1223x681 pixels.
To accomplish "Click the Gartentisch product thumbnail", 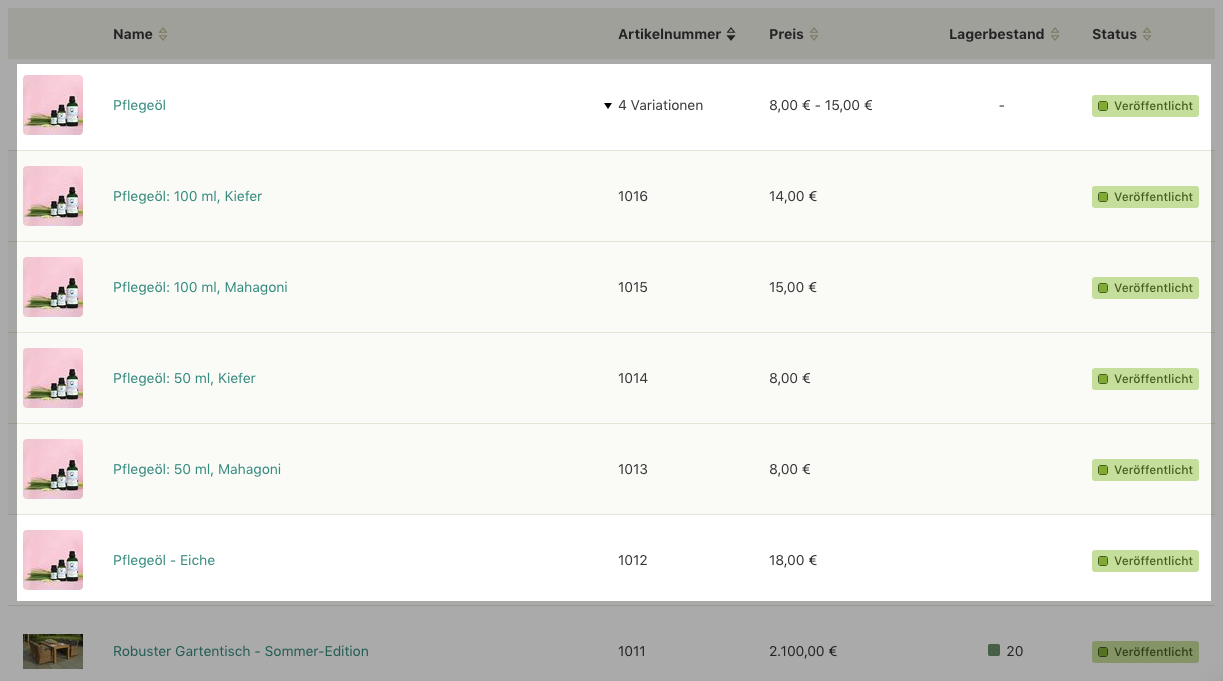I will tap(53, 651).
